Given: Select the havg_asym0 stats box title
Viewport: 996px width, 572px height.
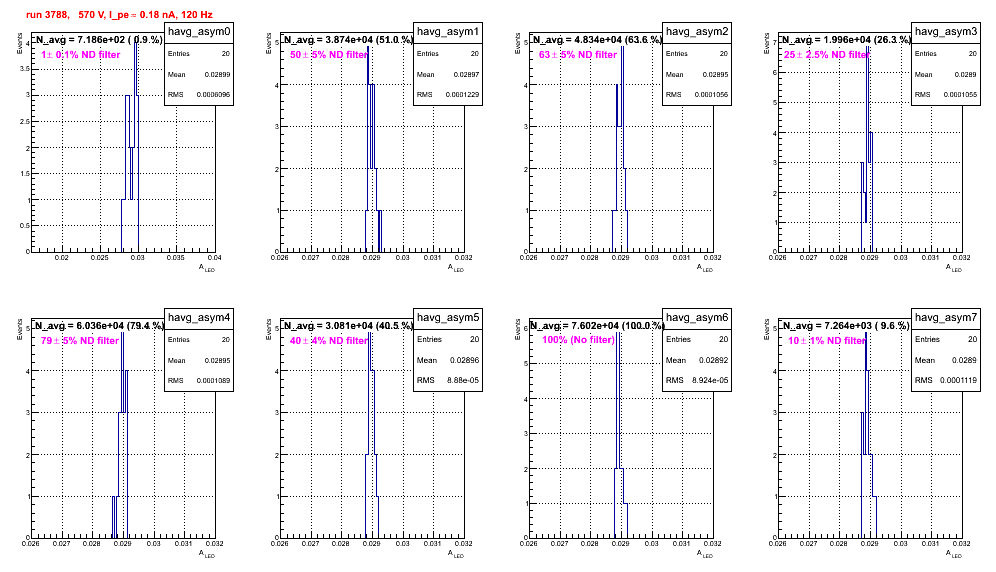Looking at the screenshot, I should pyautogui.click(x=199, y=32).
